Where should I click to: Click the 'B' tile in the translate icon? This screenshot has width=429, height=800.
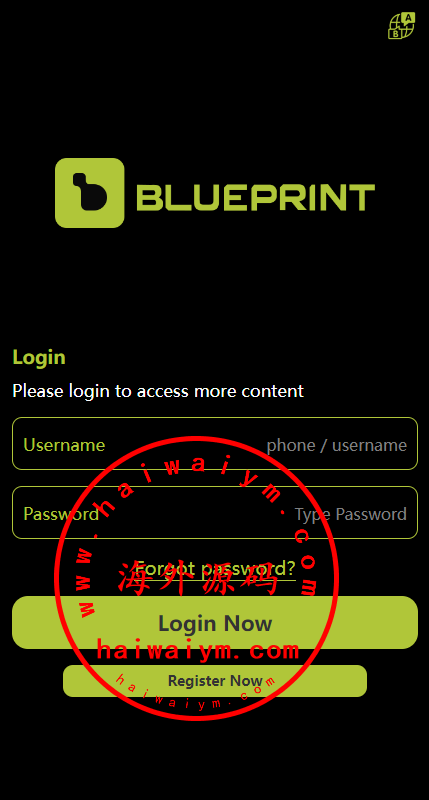tap(395, 33)
